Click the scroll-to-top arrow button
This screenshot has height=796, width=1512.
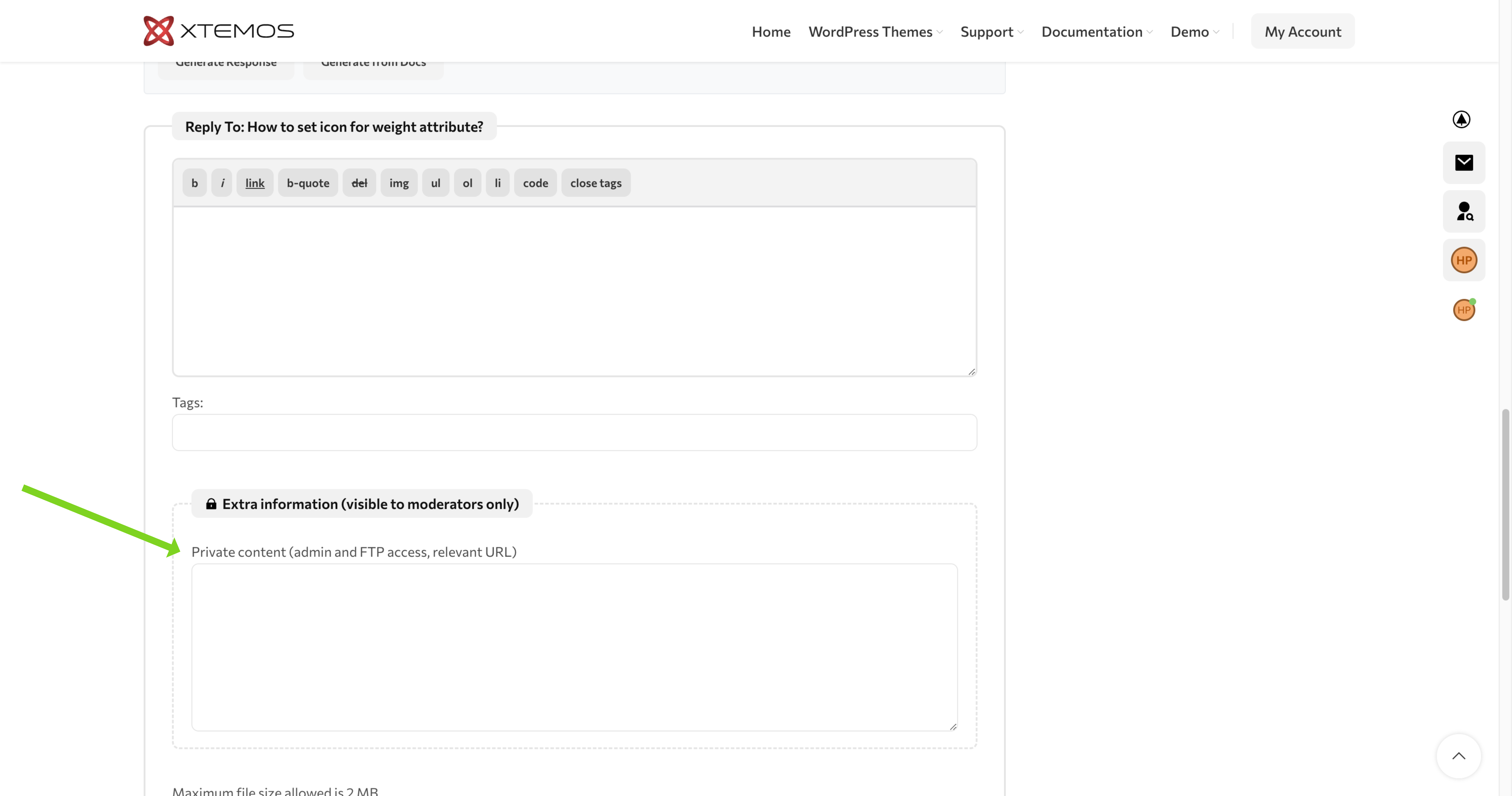point(1459,756)
